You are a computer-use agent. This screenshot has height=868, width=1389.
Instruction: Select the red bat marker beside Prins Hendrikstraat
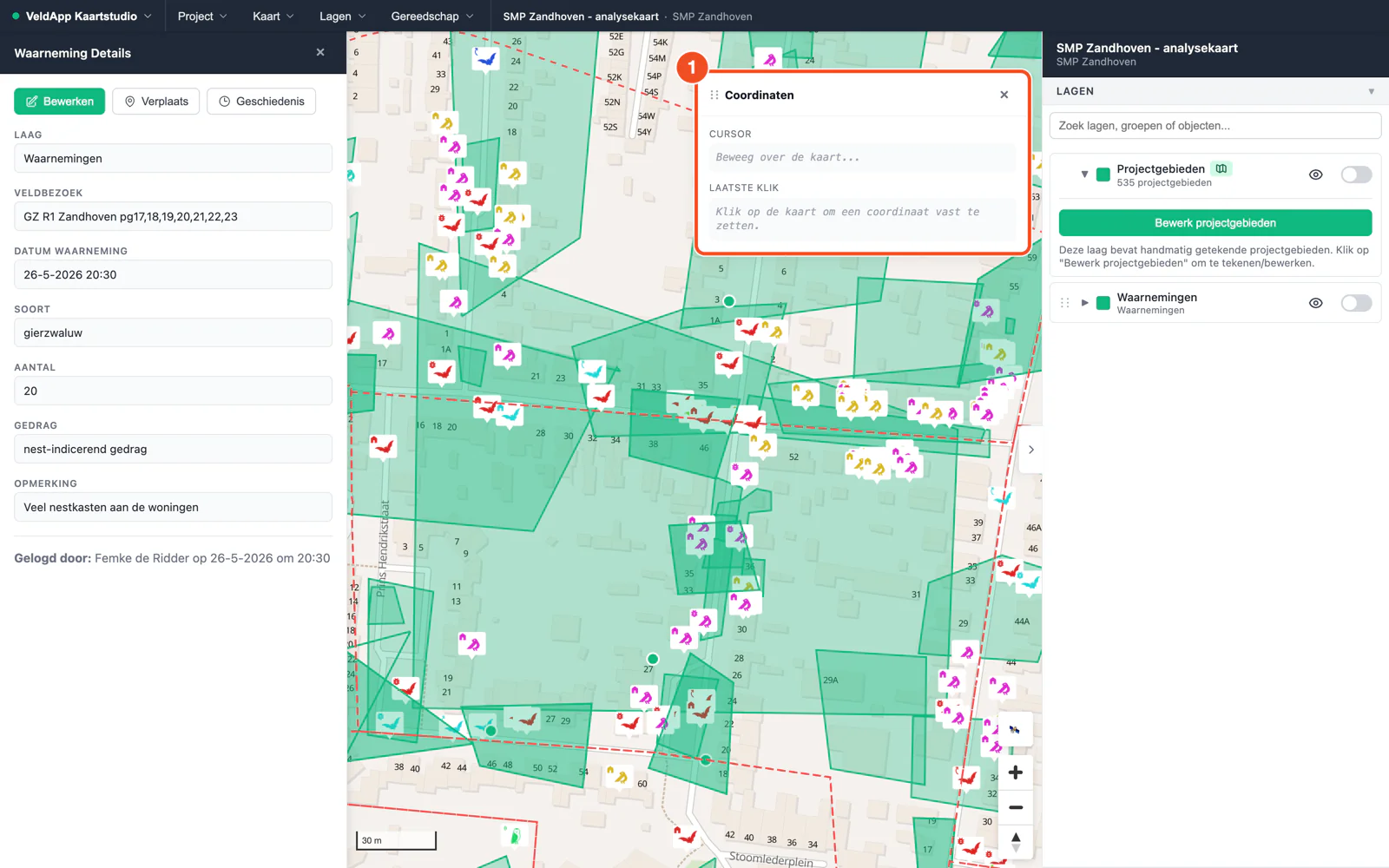point(383,446)
